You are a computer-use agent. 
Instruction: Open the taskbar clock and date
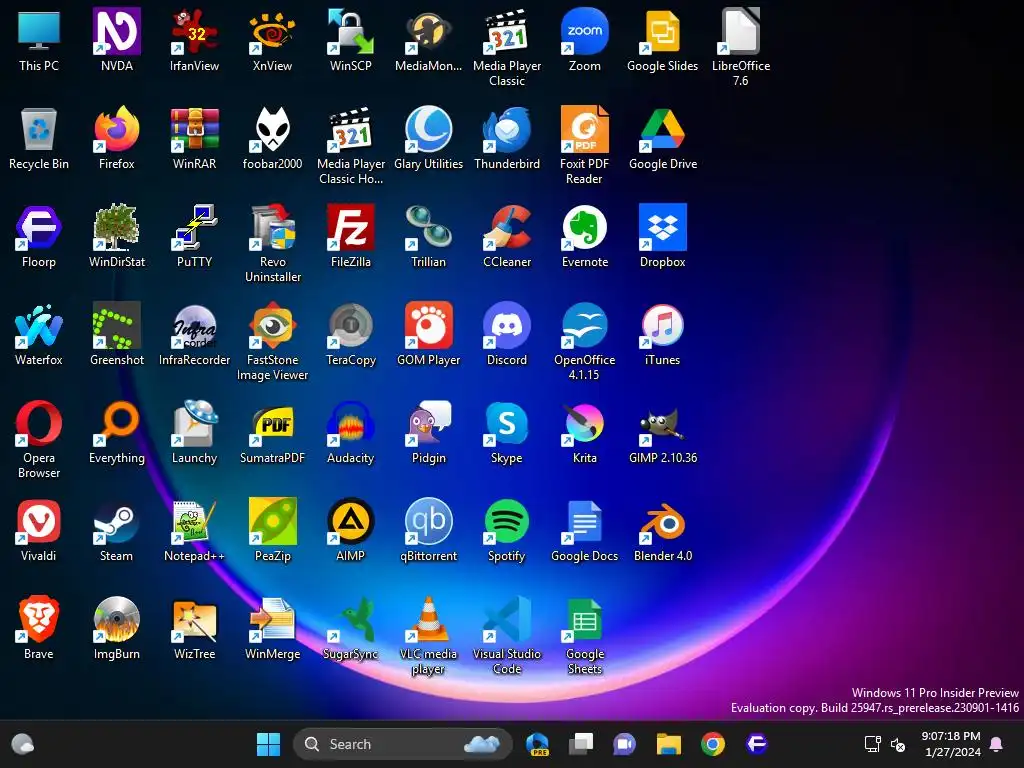pyautogui.click(x=952, y=744)
